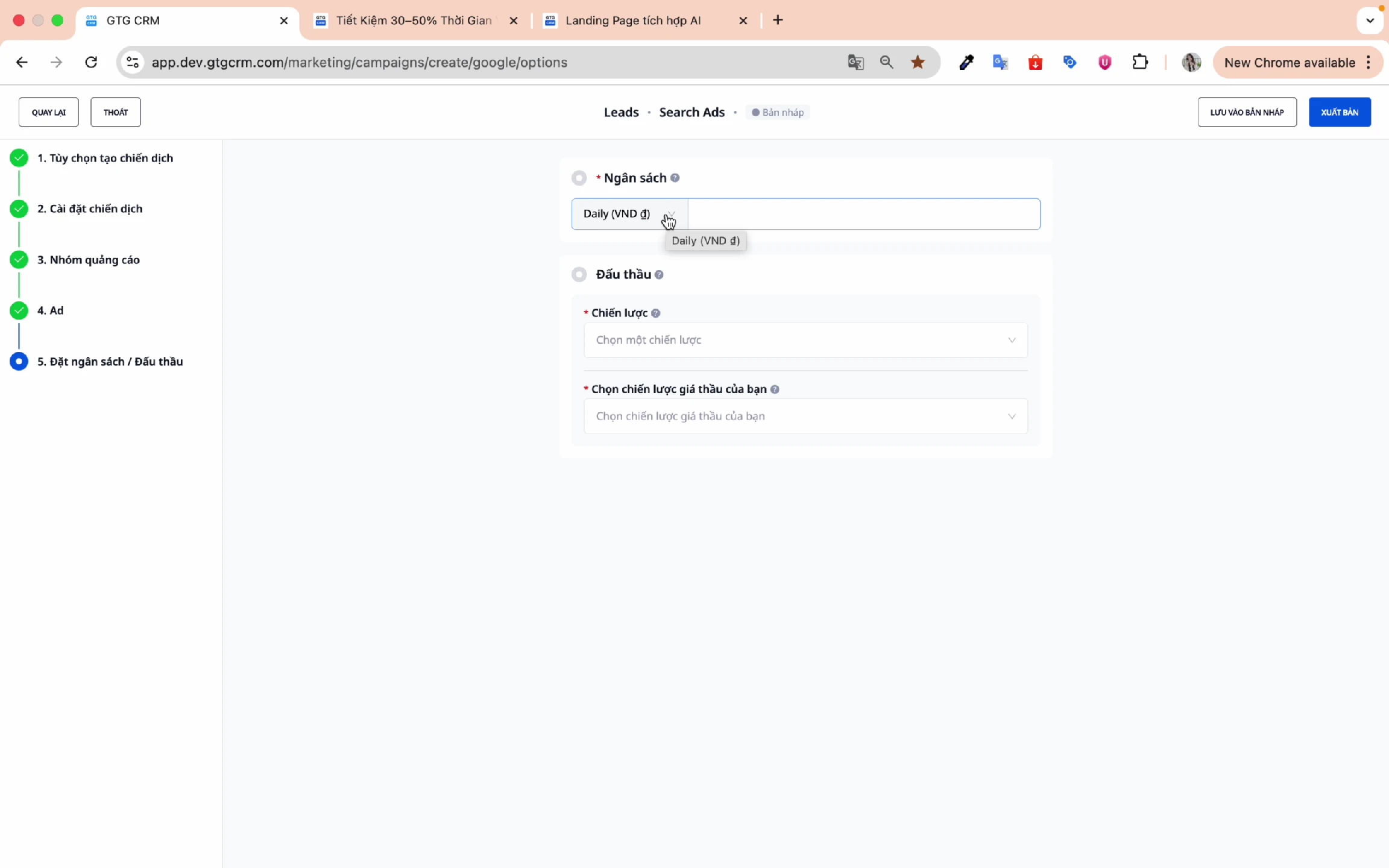Click the Google Translate icon in address bar

[x=855, y=62]
